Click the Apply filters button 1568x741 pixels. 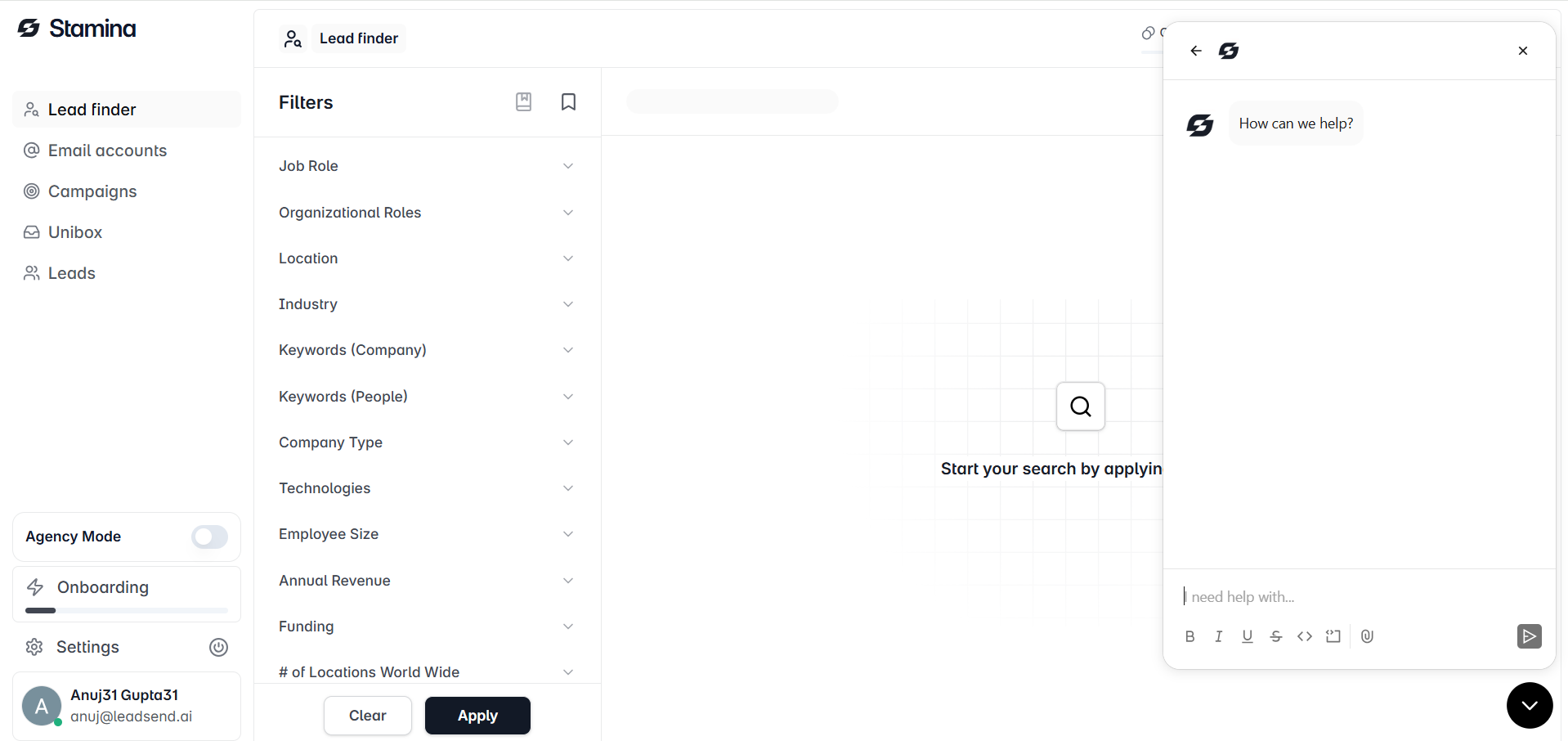(x=477, y=716)
